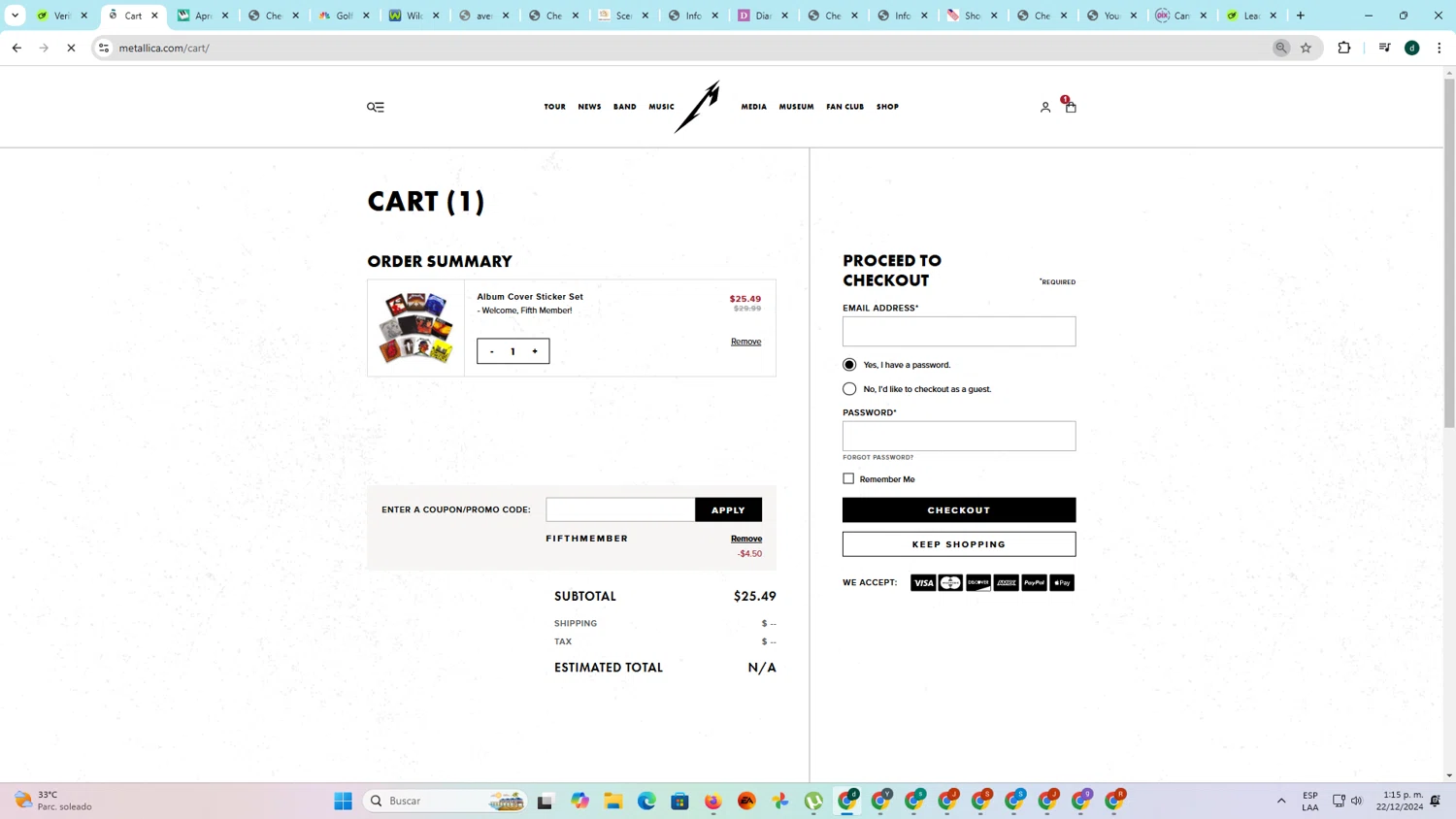
Task: Open the MEDIA menu
Action: point(754,107)
